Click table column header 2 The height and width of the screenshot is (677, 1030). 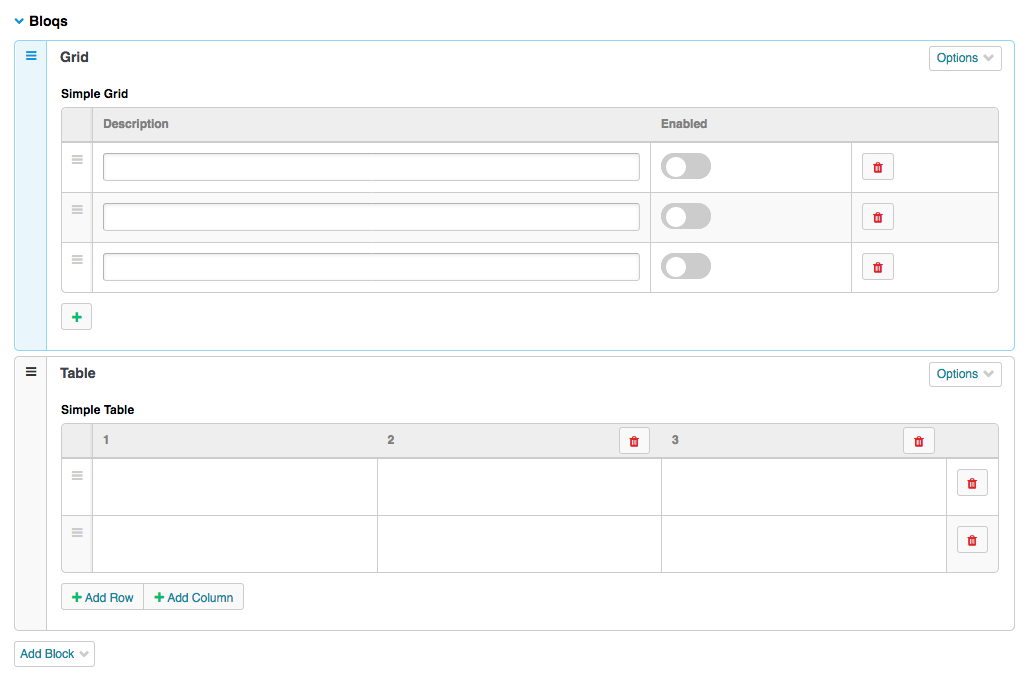390,439
